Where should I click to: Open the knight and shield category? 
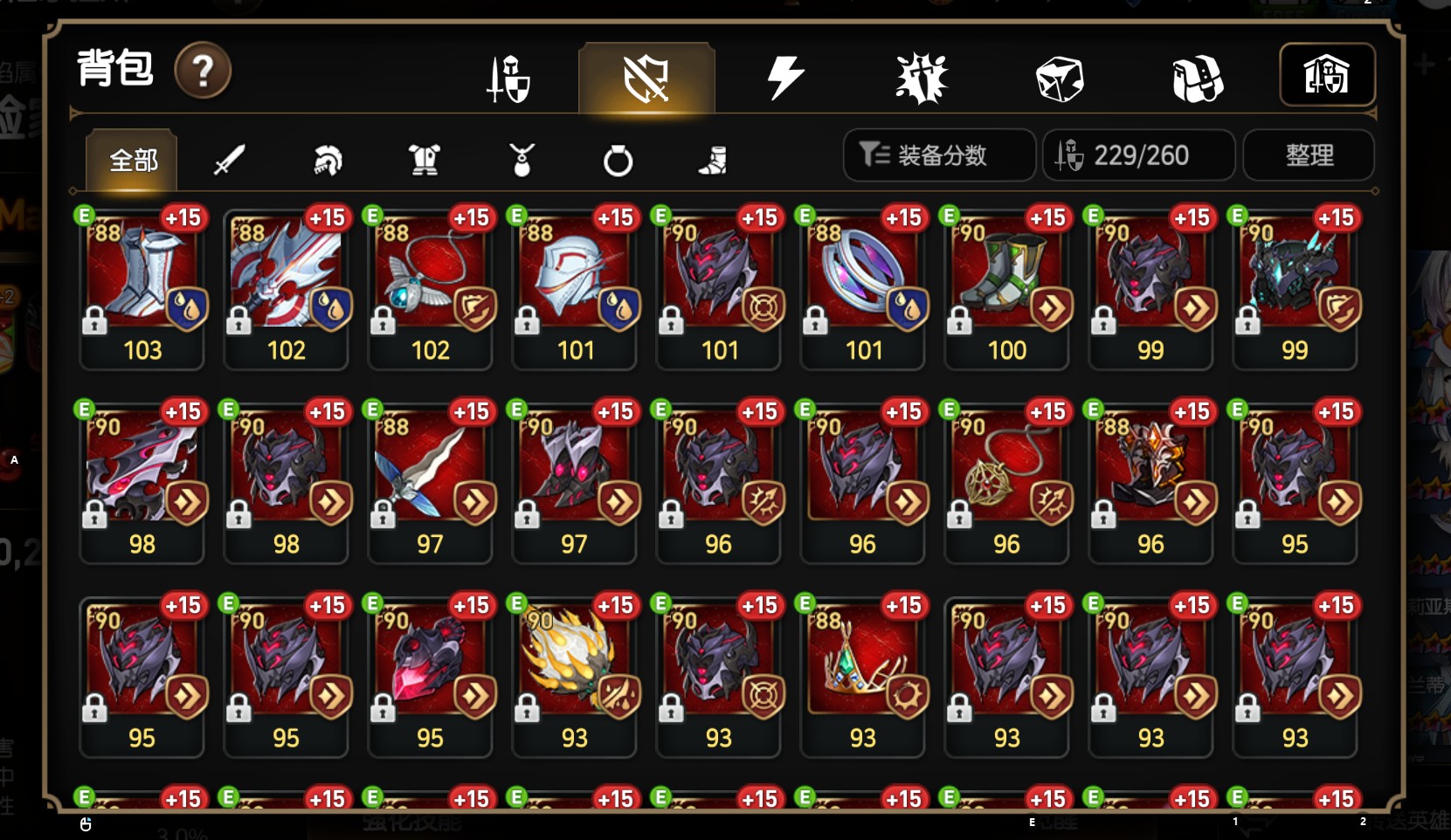pyautogui.click(x=509, y=79)
